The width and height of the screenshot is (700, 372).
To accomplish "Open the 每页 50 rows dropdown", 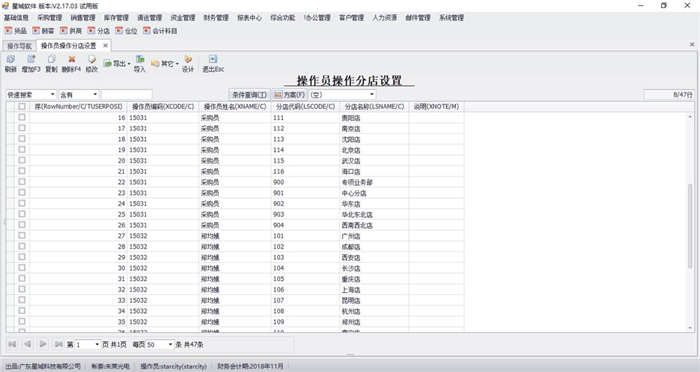I will point(170,345).
